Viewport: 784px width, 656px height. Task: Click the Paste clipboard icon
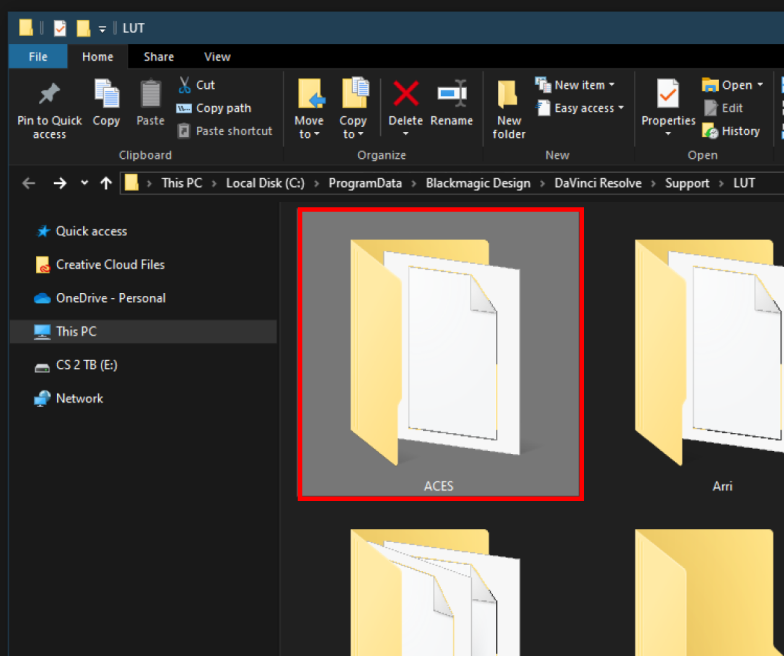coord(150,95)
